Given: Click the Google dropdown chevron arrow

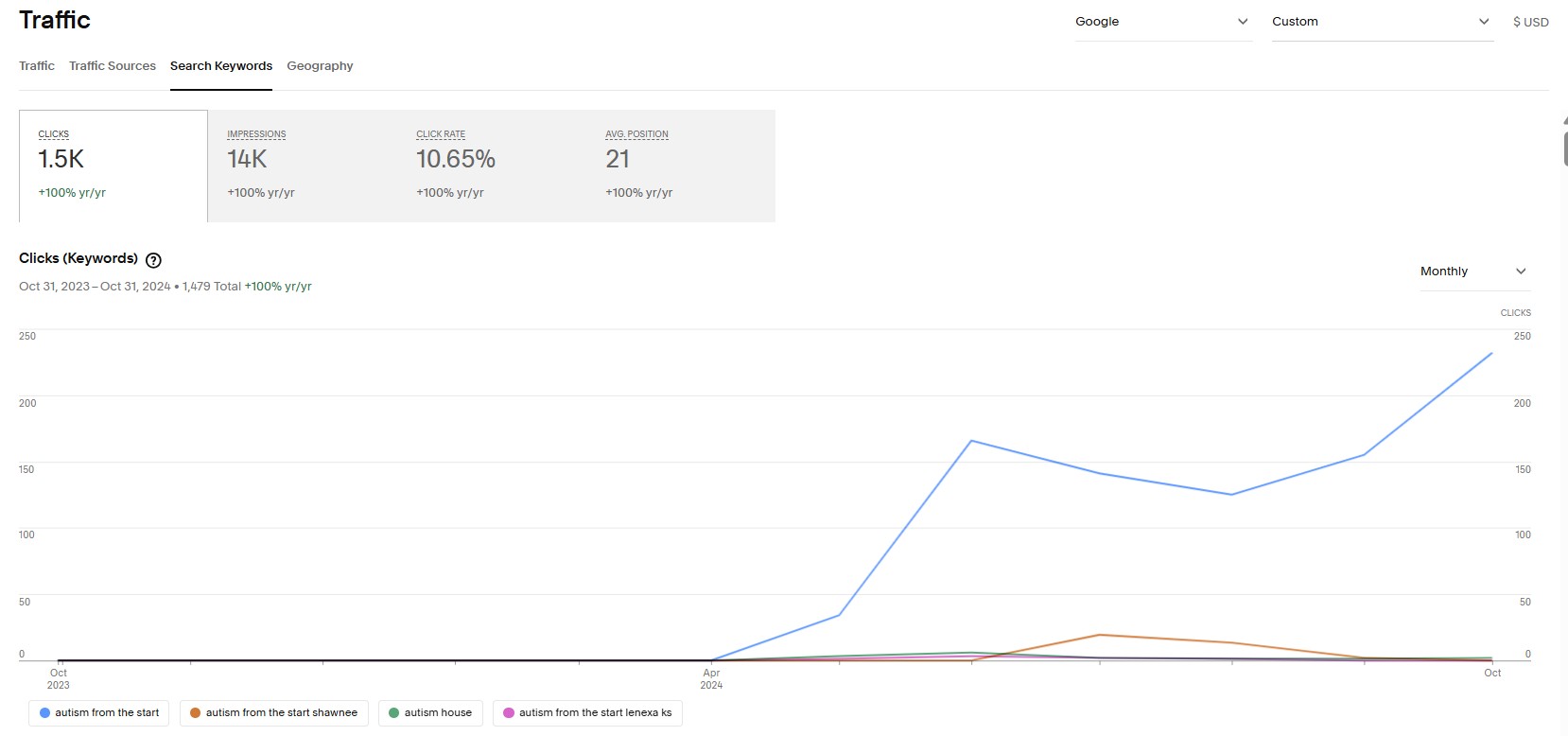Looking at the screenshot, I should pos(1243,22).
